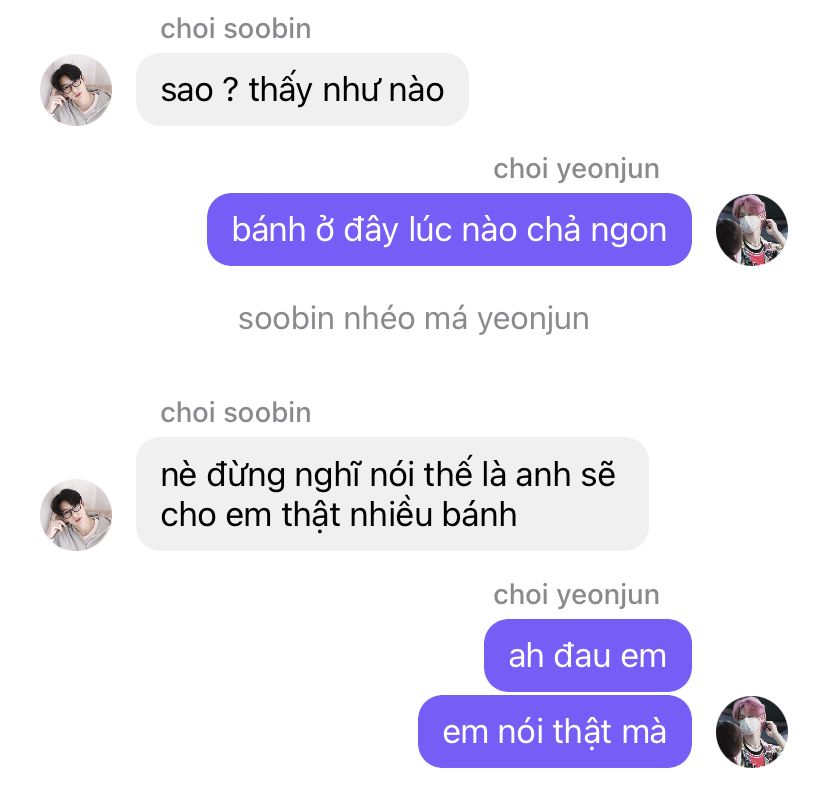Open Soobin's avatar beside the "nè đừng nghĩ" message
This screenshot has width=828, height=792.
[76, 515]
